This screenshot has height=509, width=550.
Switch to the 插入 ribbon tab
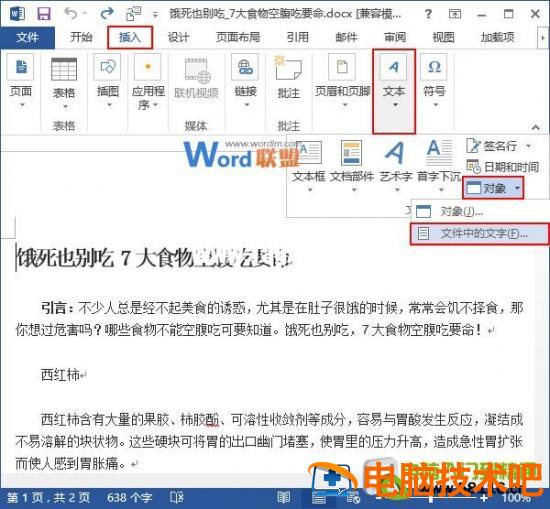click(130, 37)
